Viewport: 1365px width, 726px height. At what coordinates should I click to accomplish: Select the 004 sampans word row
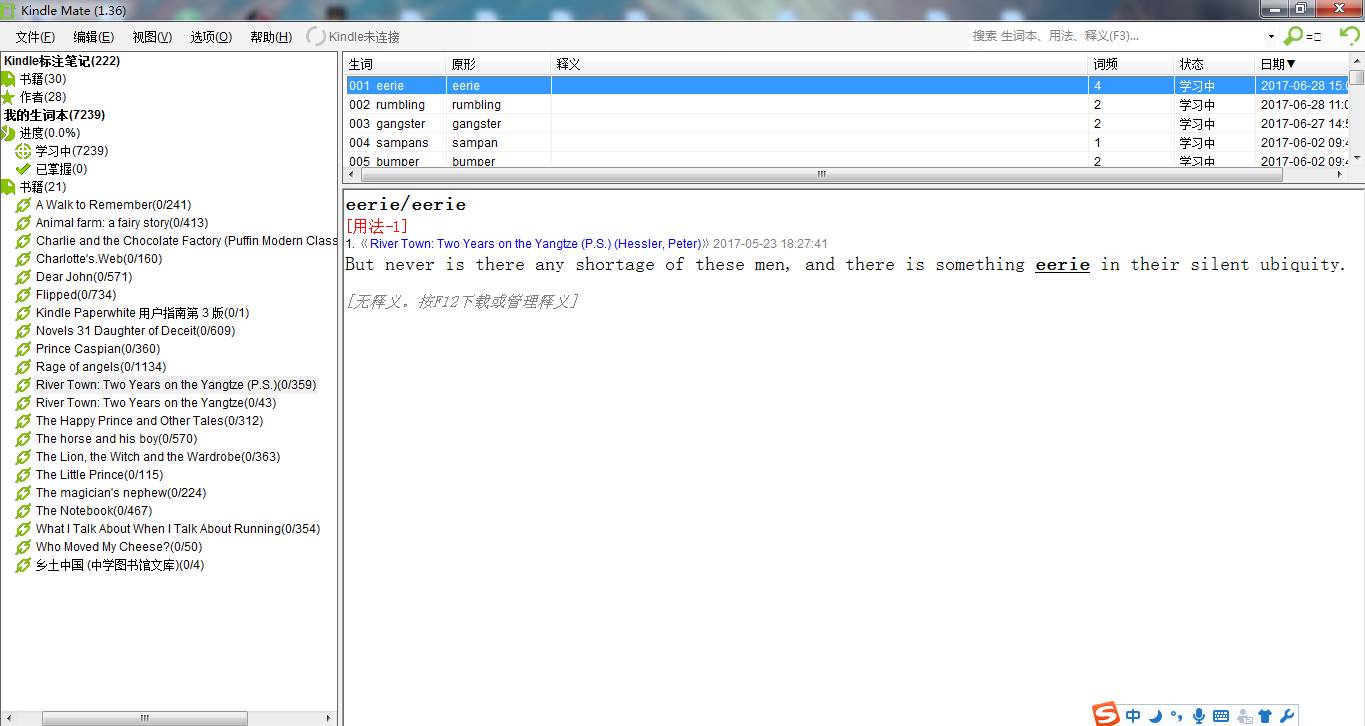[847, 143]
